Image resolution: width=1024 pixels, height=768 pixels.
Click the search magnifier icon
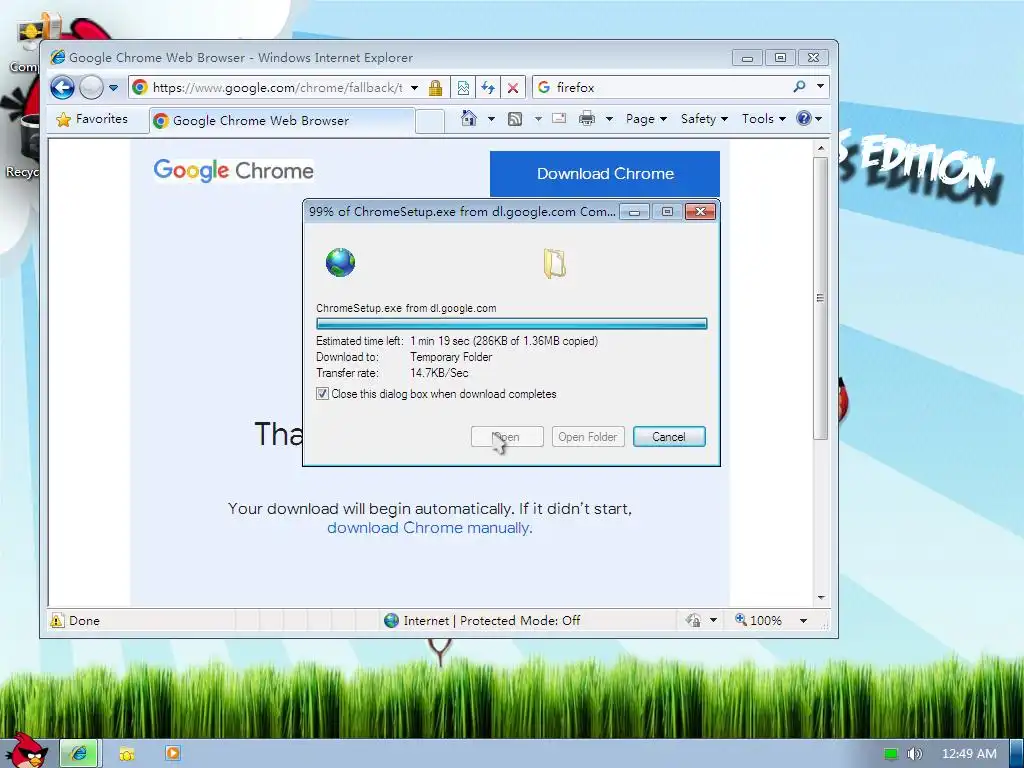point(799,86)
